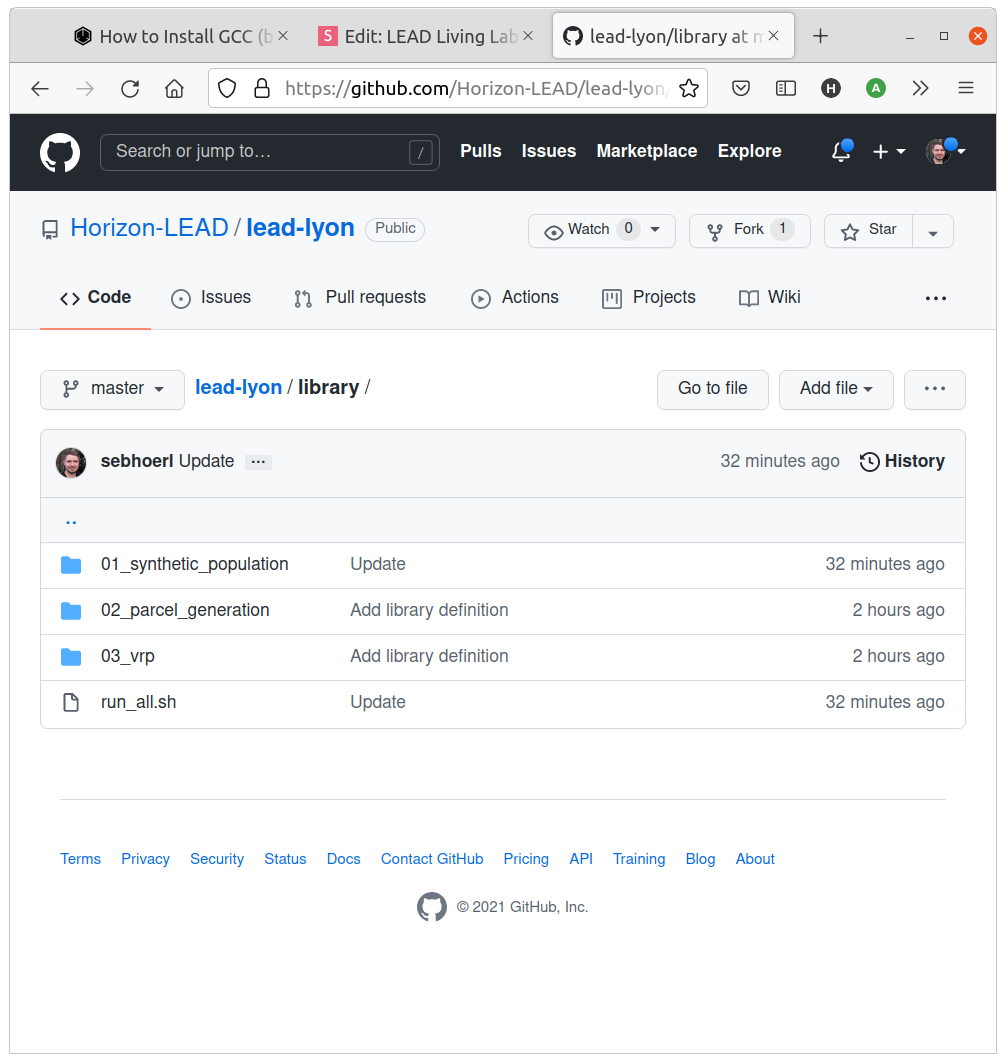The width and height of the screenshot is (1006, 1063).
Task: Reload the current page
Action: tap(129, 88)
